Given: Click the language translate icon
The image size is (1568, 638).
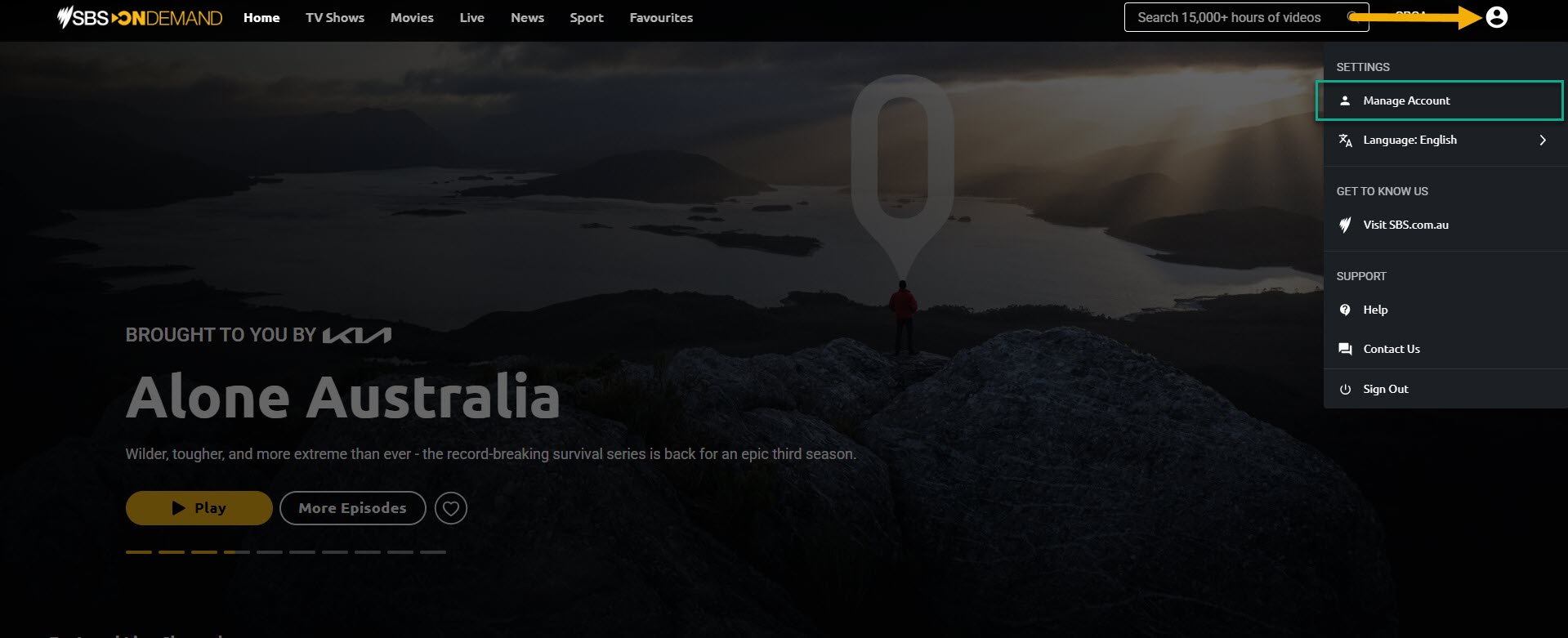Looking at the screenshot, I should tap(1345, 141).
